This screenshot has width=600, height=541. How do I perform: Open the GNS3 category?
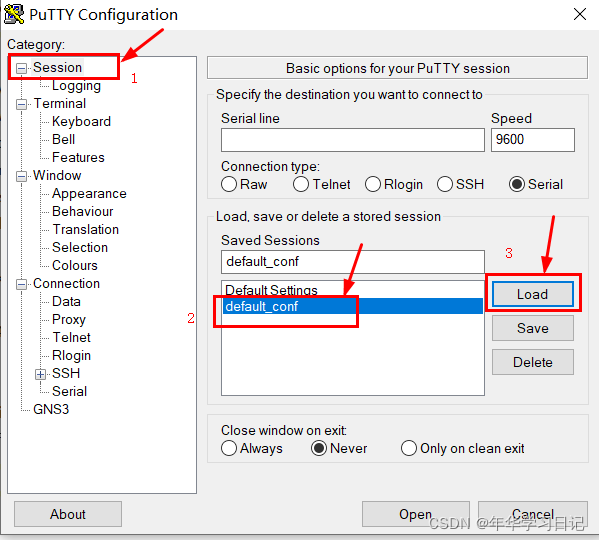pos(51,409)
